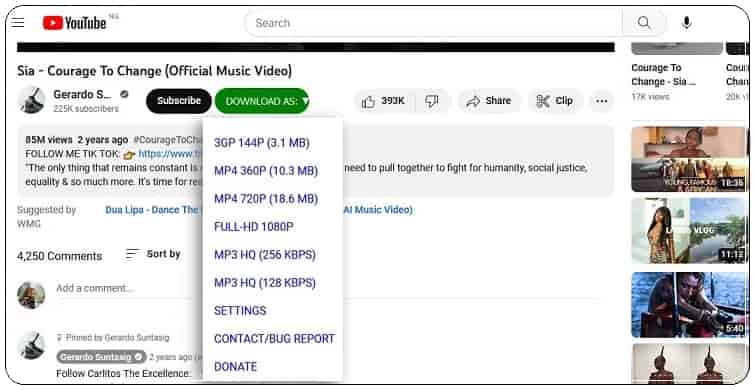Select FULL-HD 1080P download option
755x390 pixels.
pos(254,227)
